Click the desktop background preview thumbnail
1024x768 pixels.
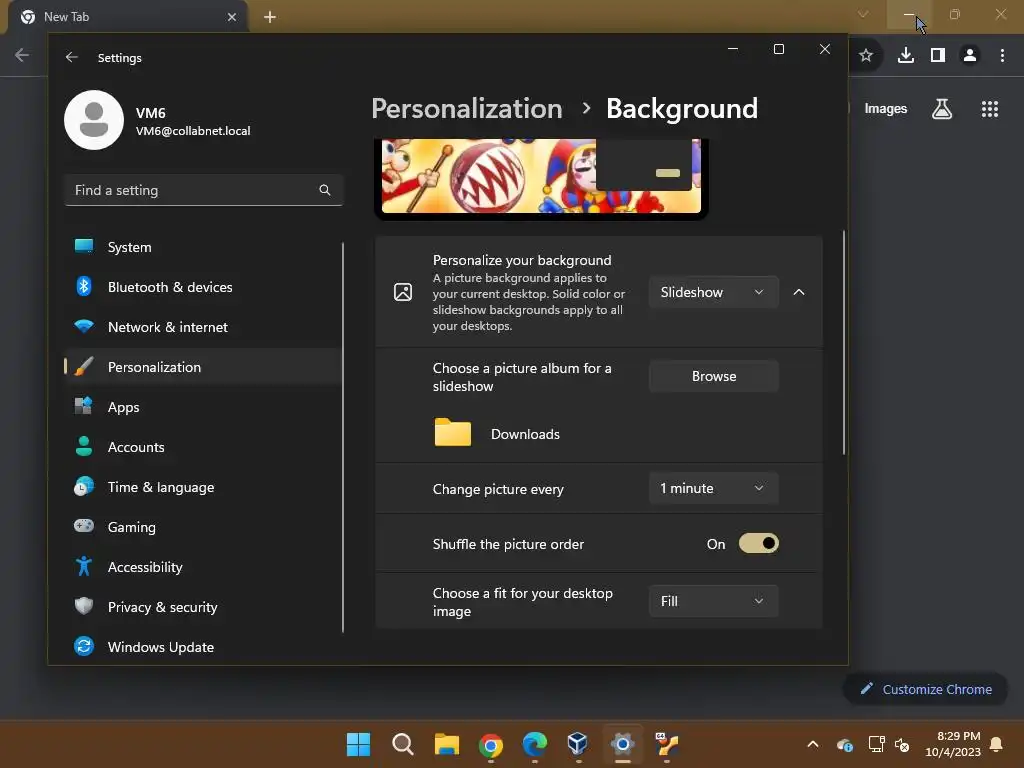(541, 178)
